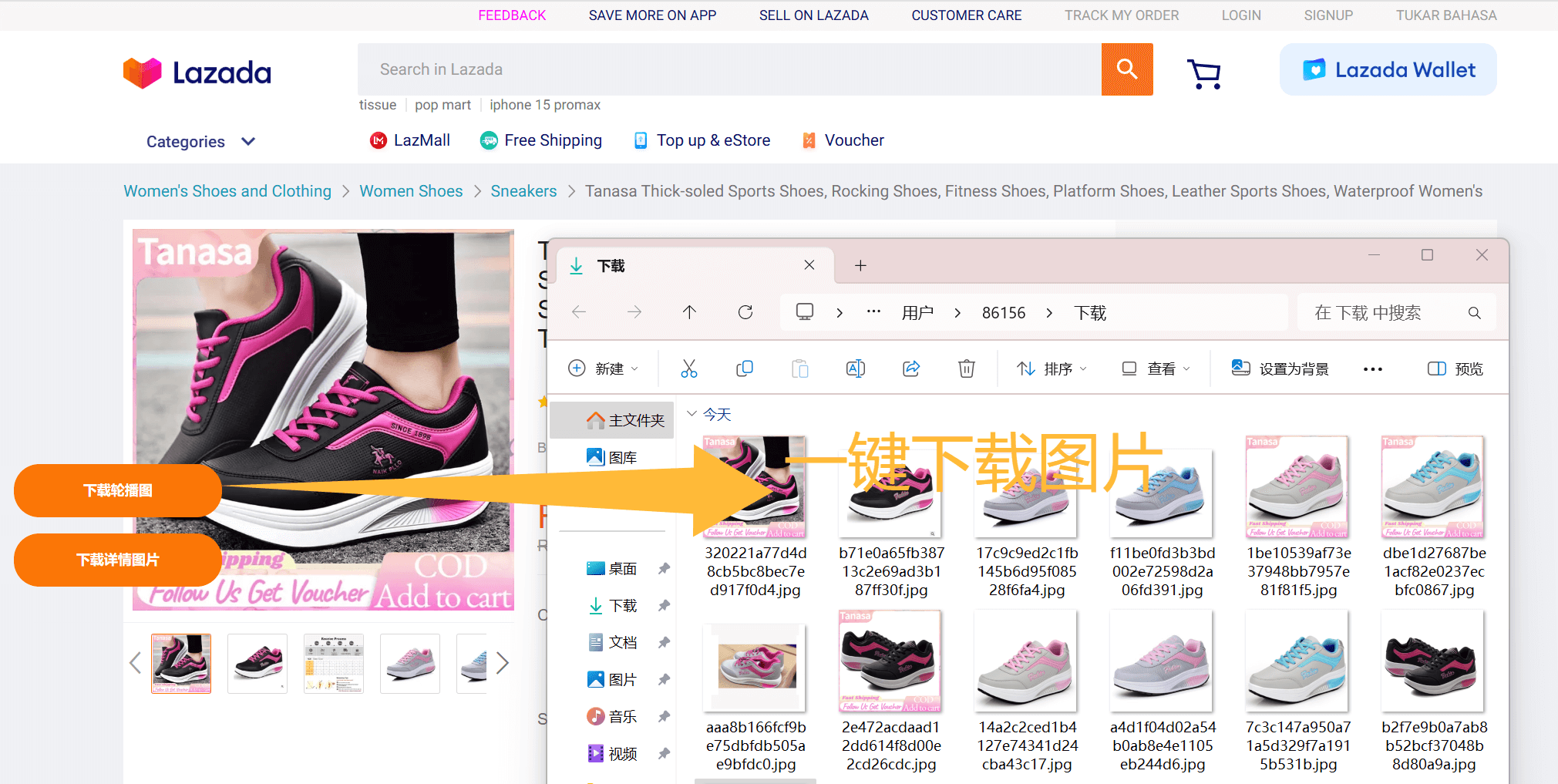Open 文档 in the navigation pane
Screen dimensions: 1558x784
(614, 642)
